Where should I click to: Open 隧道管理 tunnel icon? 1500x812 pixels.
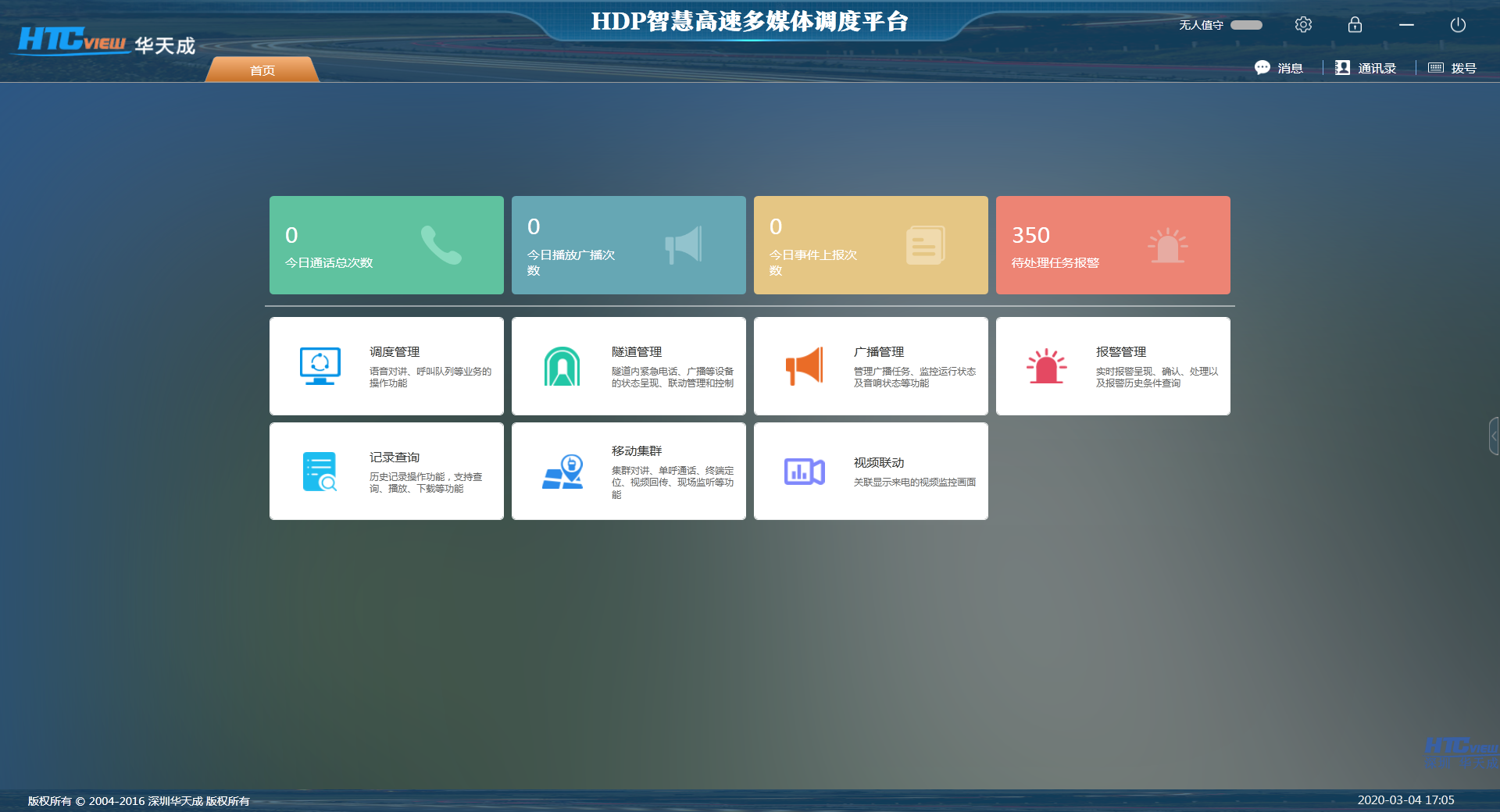pyautogui.click(x=562, y=366)
